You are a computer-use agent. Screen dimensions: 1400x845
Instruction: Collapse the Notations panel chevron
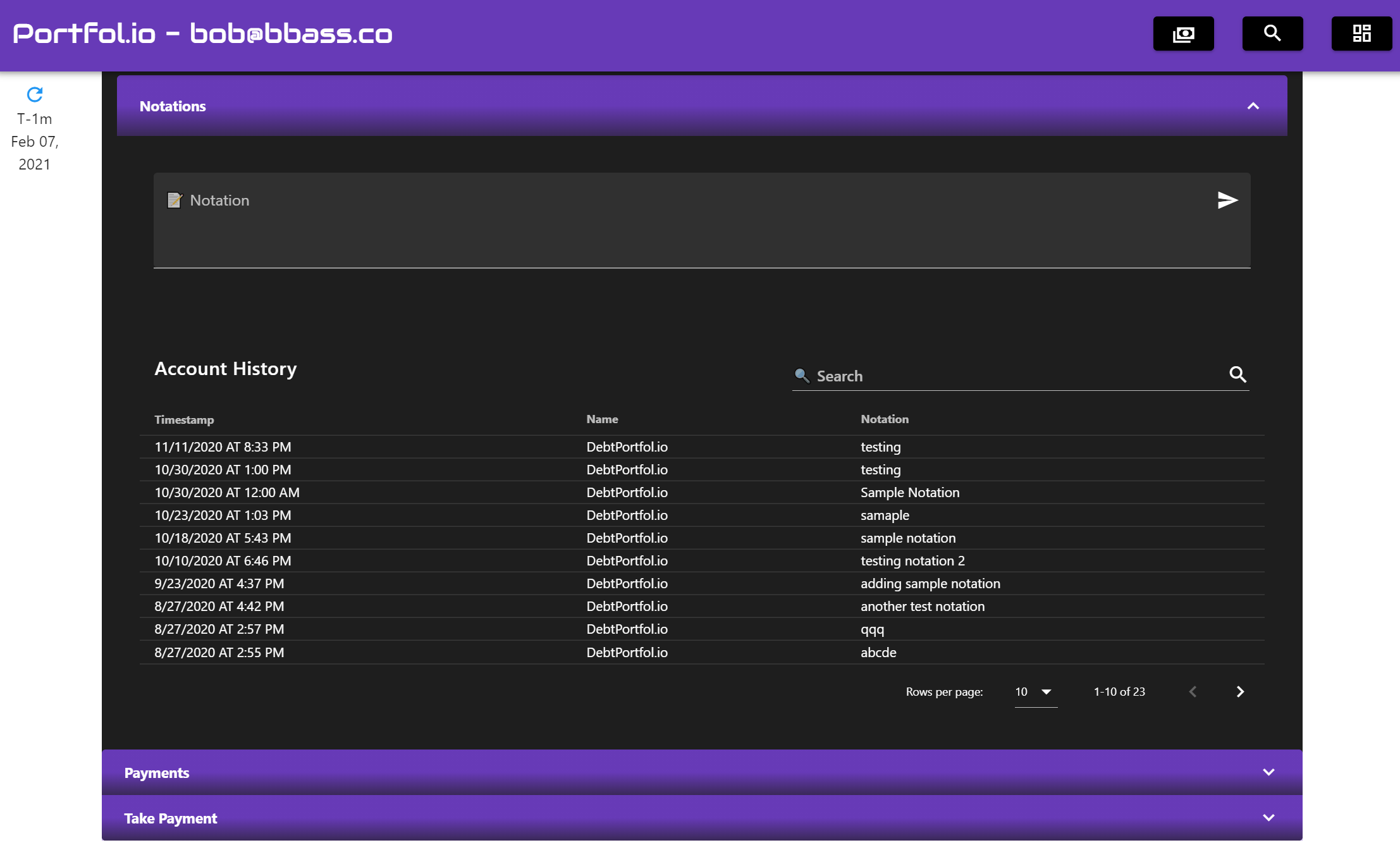tap(1253, 106)
